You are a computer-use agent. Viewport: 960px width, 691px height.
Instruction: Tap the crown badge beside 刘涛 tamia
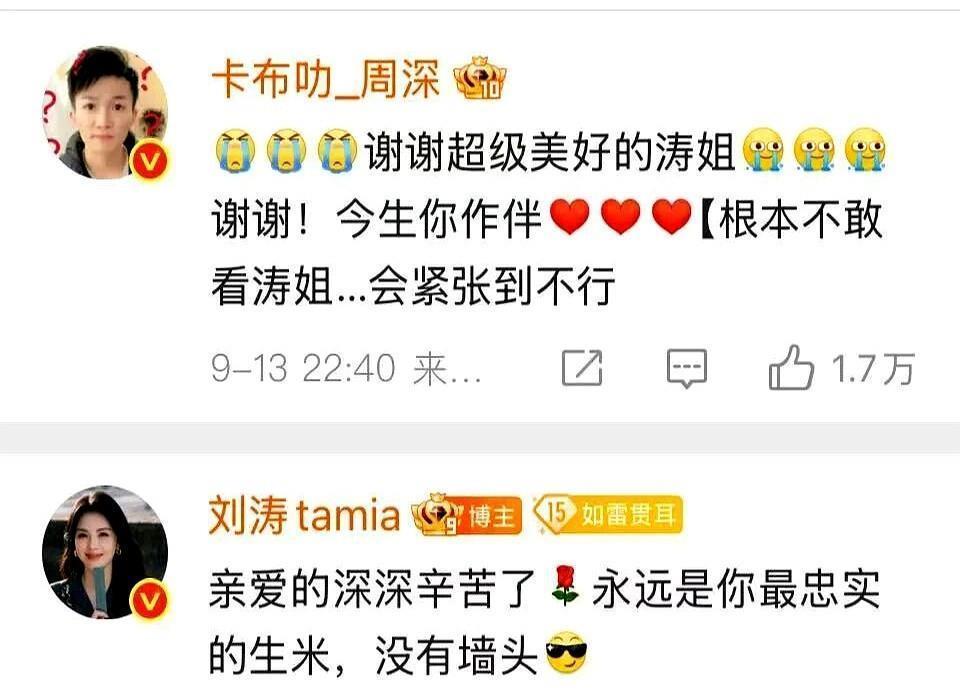coord(435,515)
